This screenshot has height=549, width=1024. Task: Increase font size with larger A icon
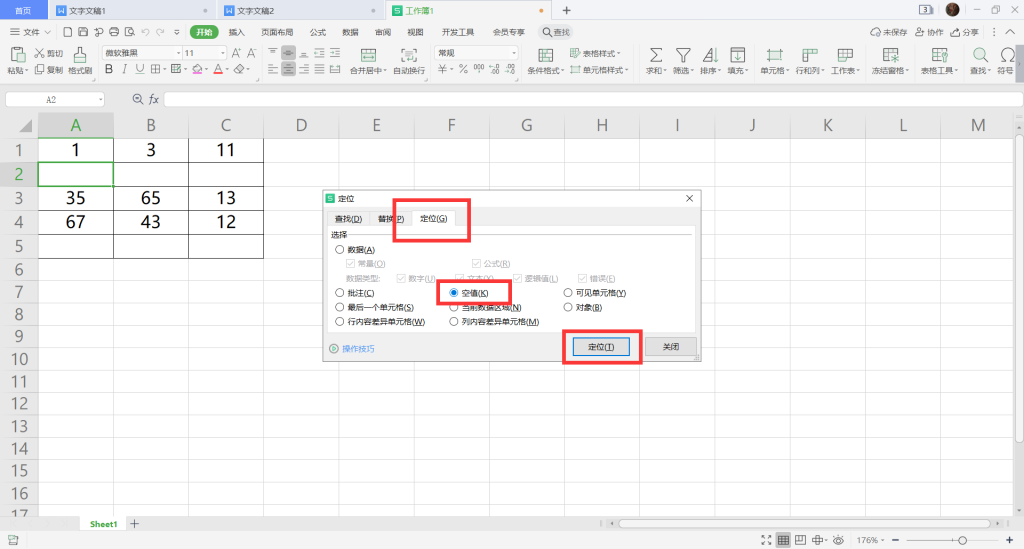click(x=236, y=53)
